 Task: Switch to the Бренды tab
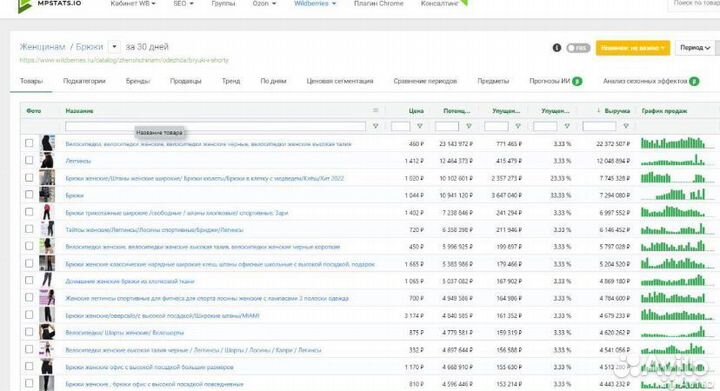[138, 81]
